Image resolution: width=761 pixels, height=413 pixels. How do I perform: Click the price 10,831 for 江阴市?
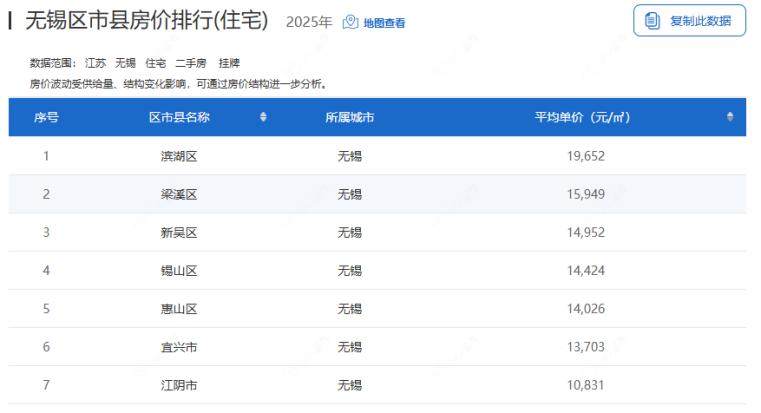586,385
